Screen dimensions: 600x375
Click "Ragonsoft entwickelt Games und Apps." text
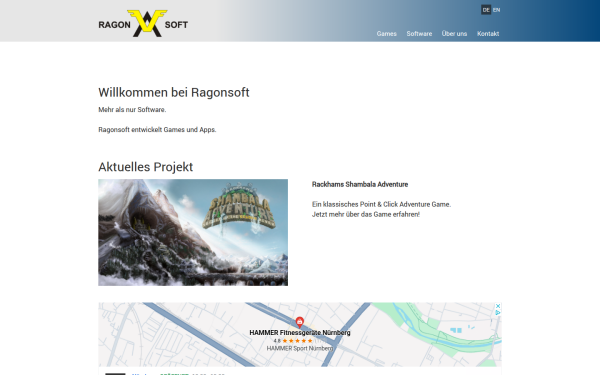pos(157,130)
